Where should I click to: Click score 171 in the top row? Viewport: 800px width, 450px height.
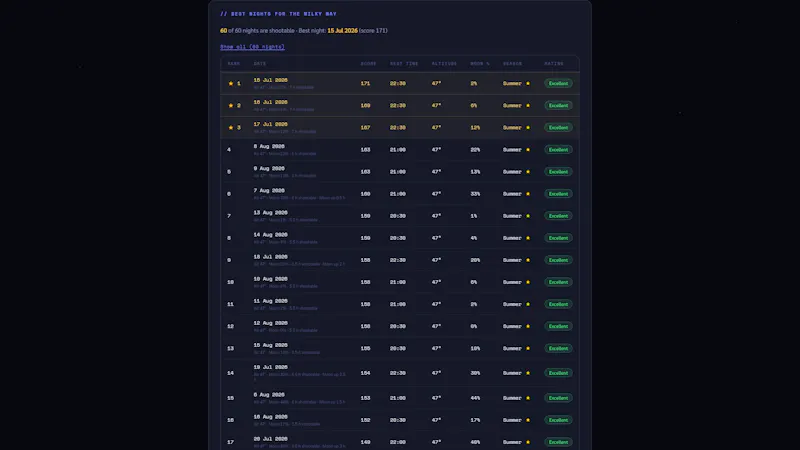click(x=365, y=83)
